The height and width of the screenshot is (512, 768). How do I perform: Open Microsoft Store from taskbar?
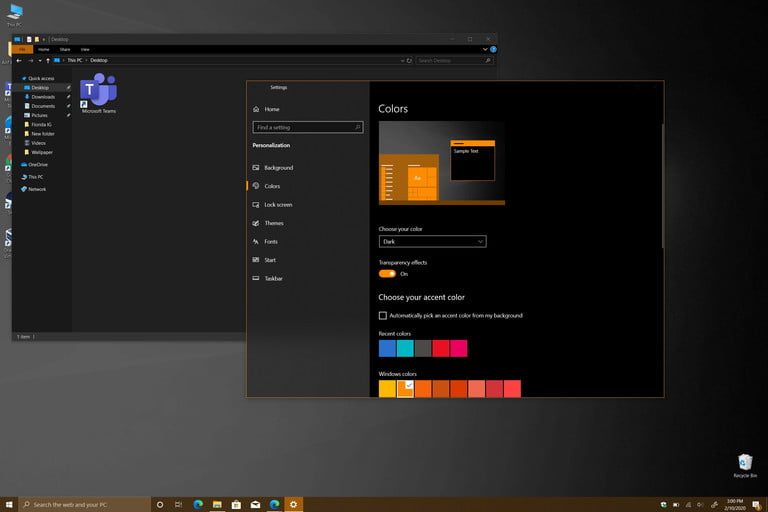236,504
